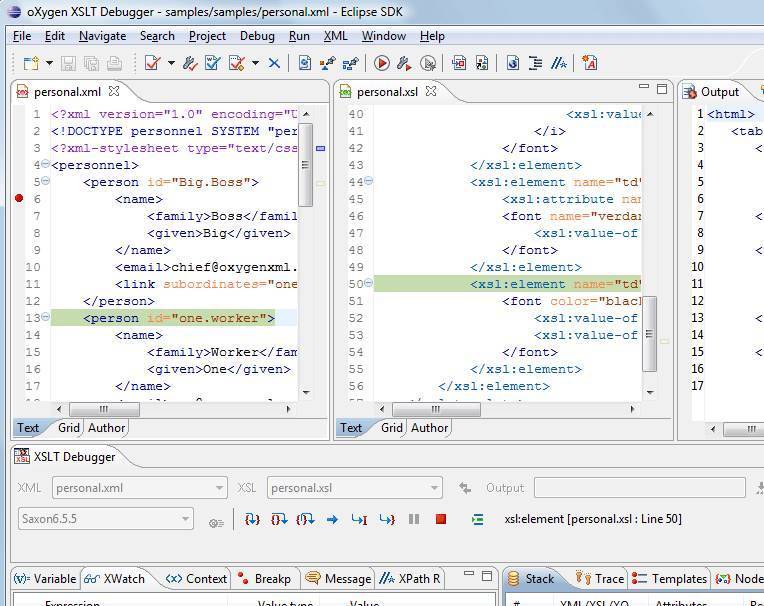Open the Validate options dropdown arrow
Viewport: 764px width, 606px height.
(x=171, y=63)
